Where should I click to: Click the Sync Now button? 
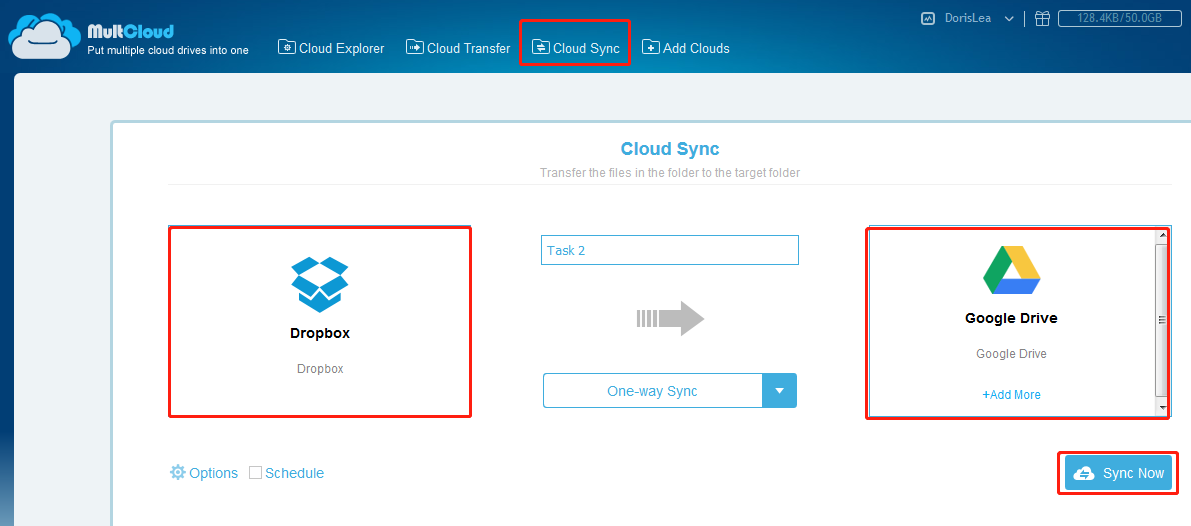[1118, 473]
